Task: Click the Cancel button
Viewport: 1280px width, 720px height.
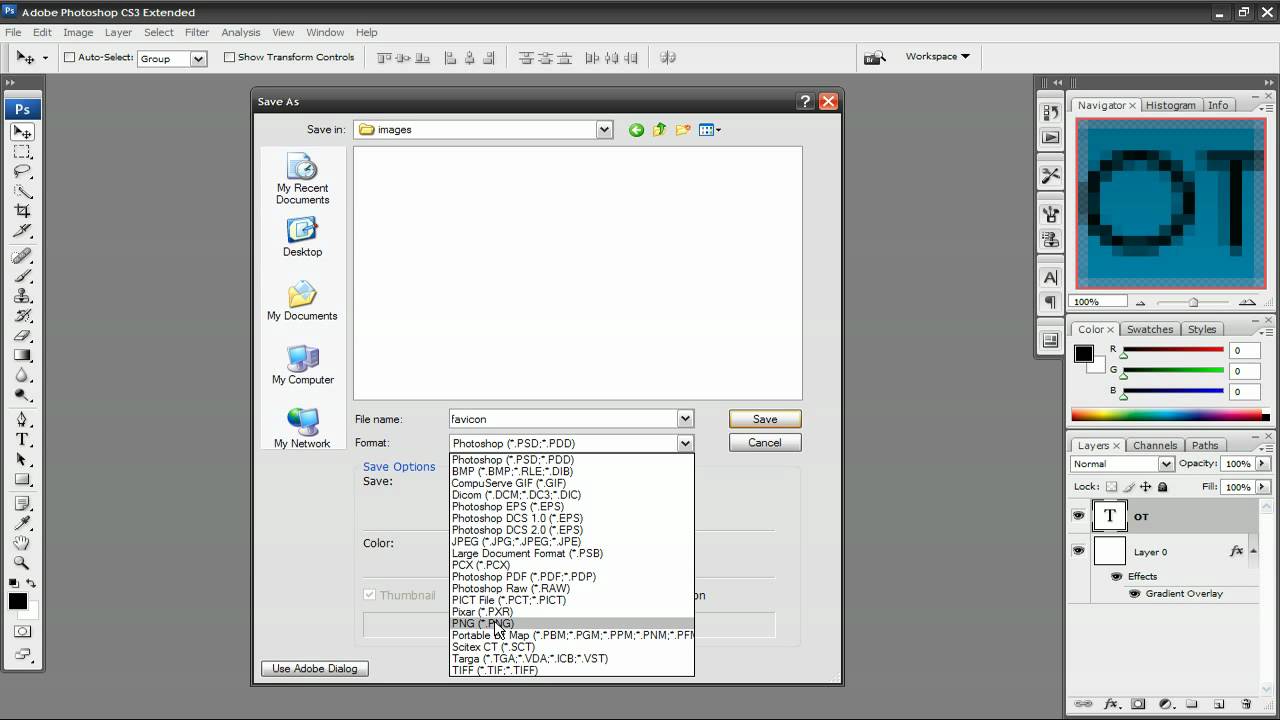Action: point(765,443)
